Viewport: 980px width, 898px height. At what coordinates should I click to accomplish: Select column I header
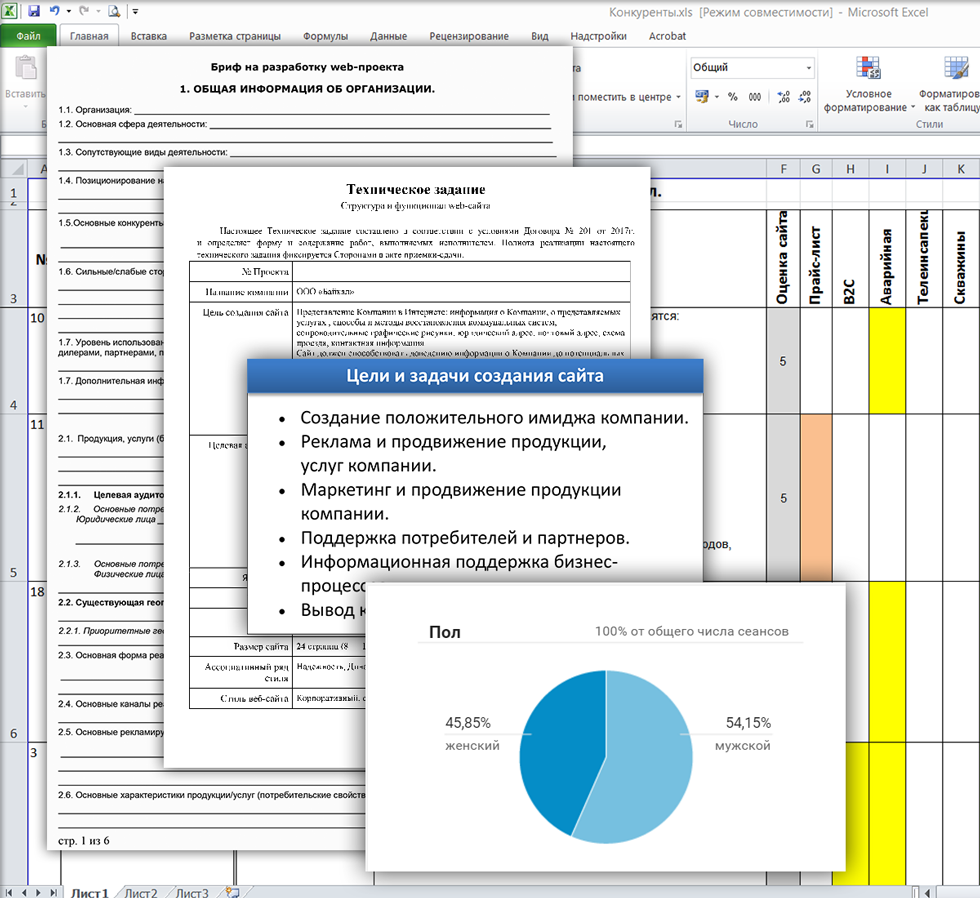pyautogui.click(x=887, y=169)
